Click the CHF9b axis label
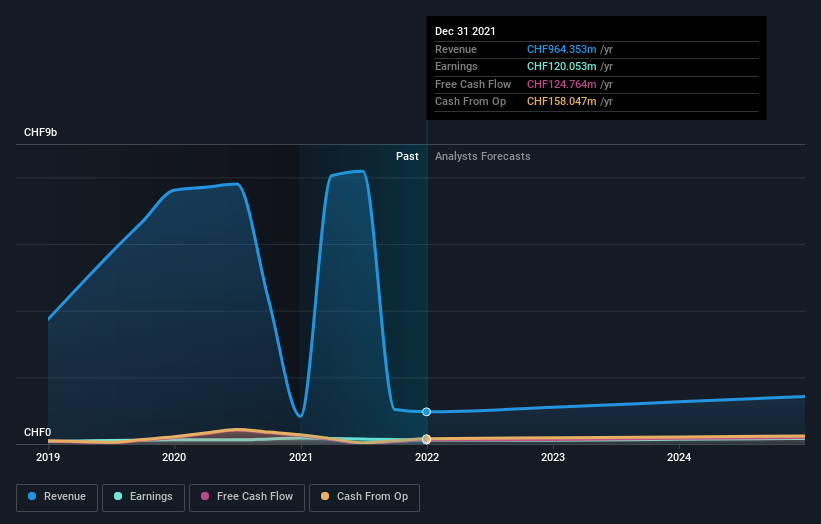821x524 pixels. coord(40,132)
